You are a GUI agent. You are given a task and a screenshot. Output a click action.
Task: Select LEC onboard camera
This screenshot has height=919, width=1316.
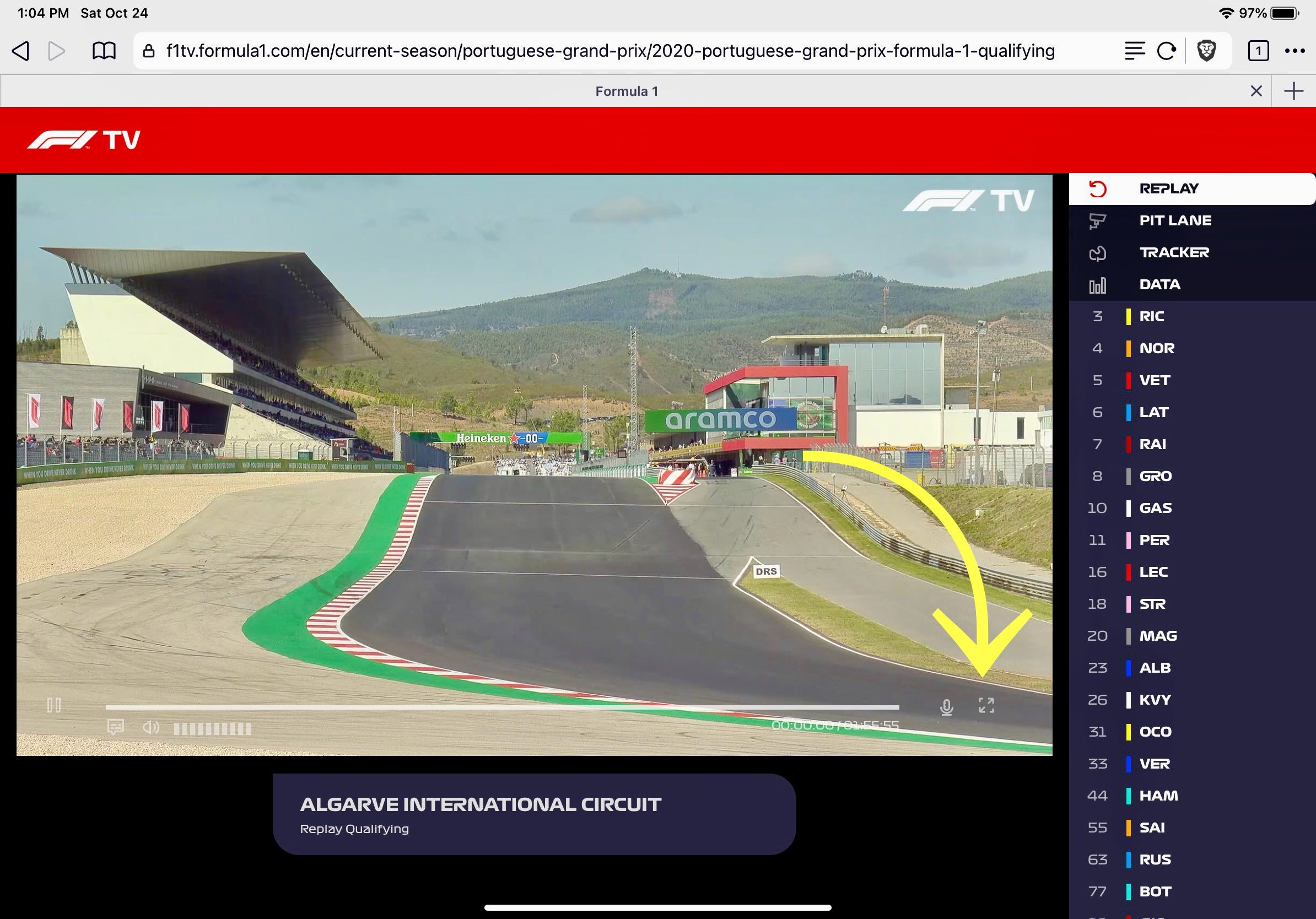click(x=1192, y=572)
